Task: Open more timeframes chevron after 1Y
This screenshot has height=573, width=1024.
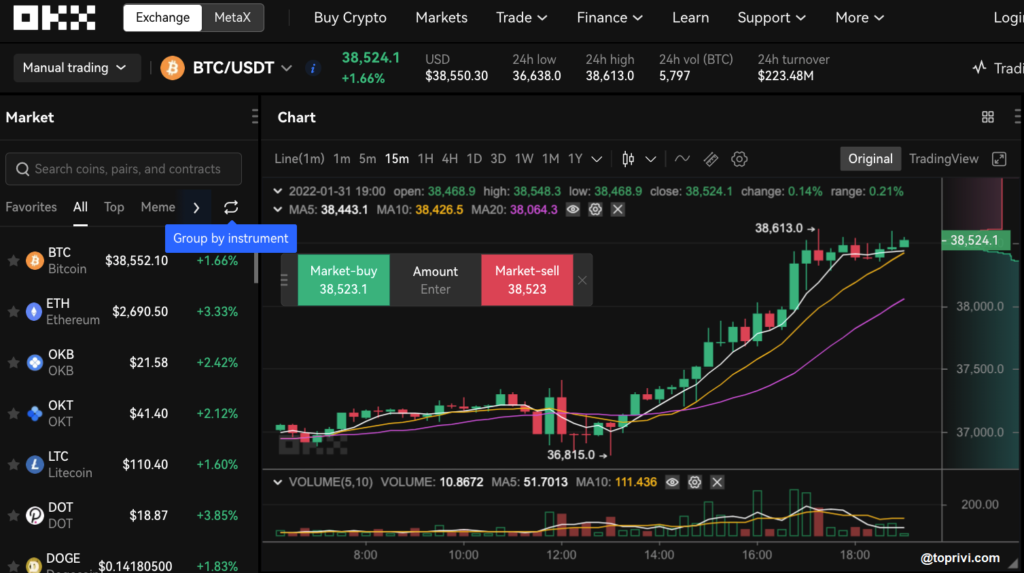Action: 597,159
